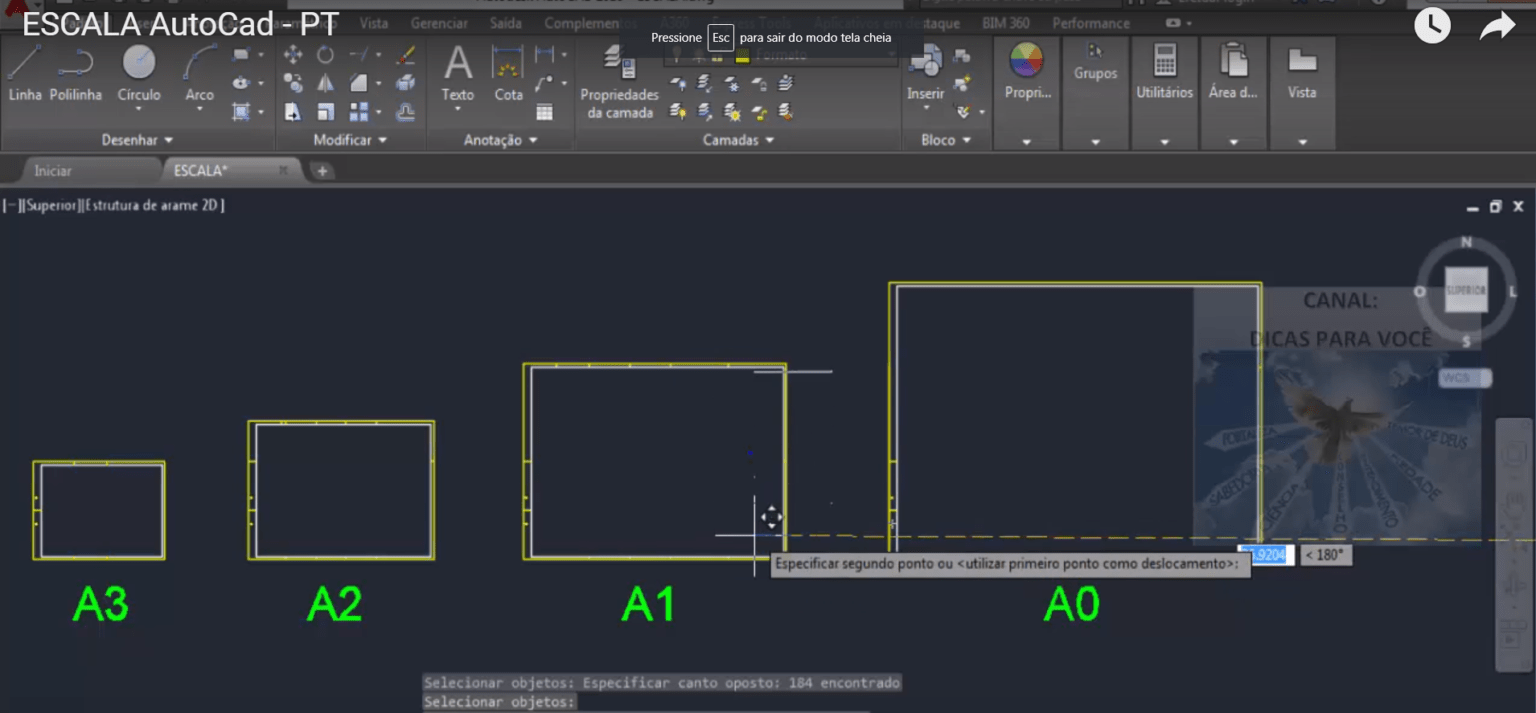The image size is (1536, 713).
Task: Click the linear dimension icon in Anotação
Action: coord(544,55)
